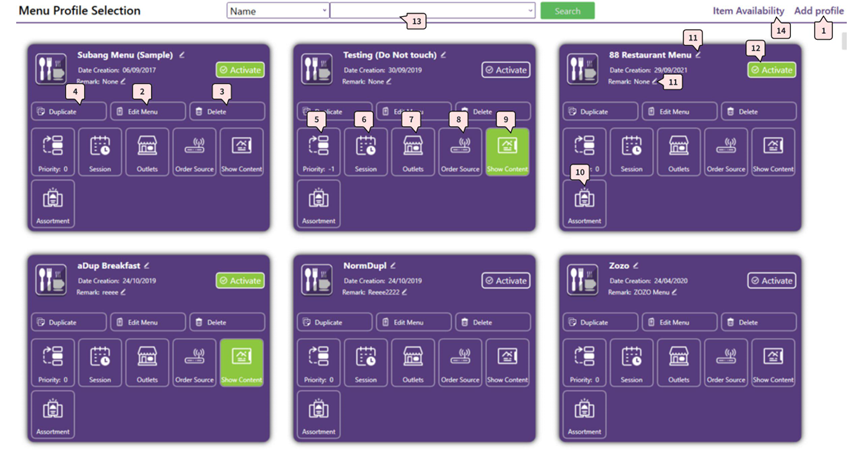Screen dimensions: 863x458
Task: Toggle Activate on Zozo card
Action: point(771,281)
